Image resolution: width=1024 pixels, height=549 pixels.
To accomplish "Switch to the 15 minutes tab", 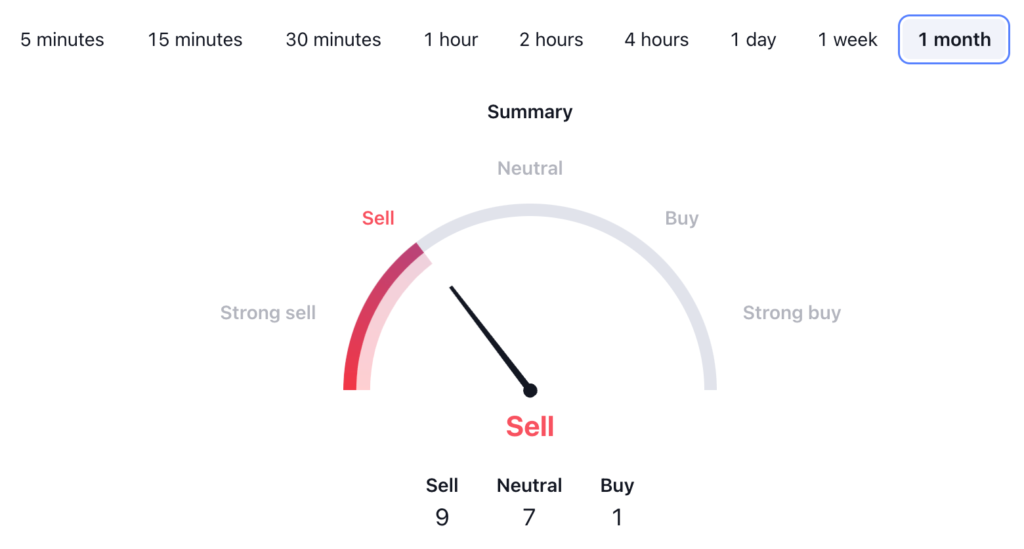I will 195,40.
